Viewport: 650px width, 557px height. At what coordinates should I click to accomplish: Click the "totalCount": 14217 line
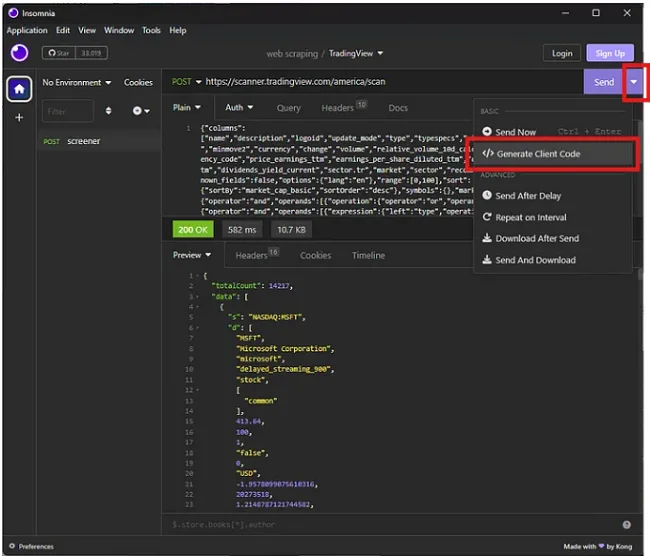point(252,286)
